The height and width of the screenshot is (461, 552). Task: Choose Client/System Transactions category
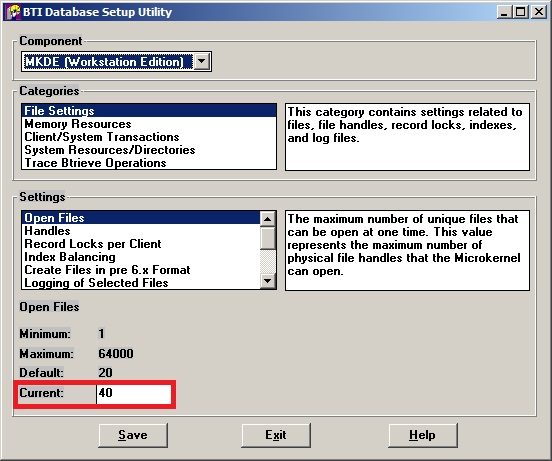pos(149,137)
